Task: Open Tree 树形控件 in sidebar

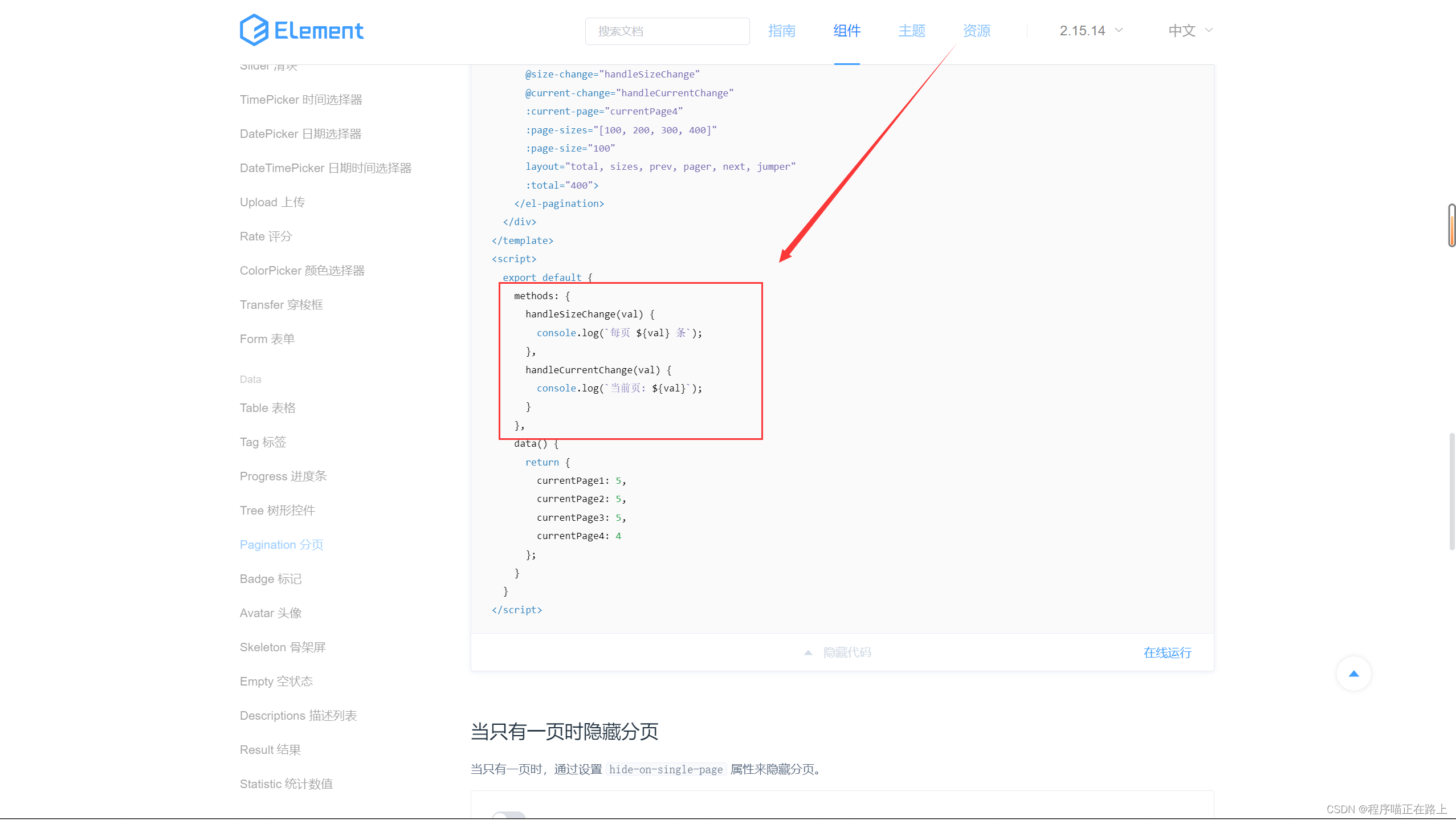Action: coord(277,511)
